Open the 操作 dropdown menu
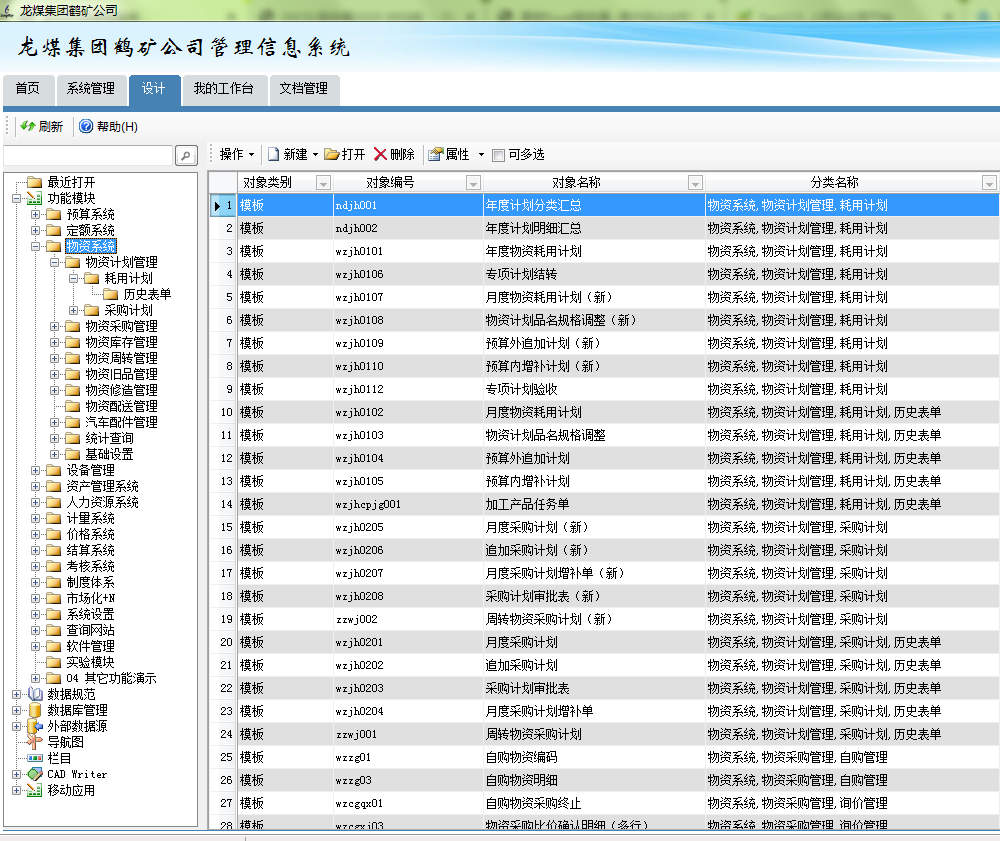This screenshot has height=841, width=1000. pyautogui.click(x=236, y=154)
